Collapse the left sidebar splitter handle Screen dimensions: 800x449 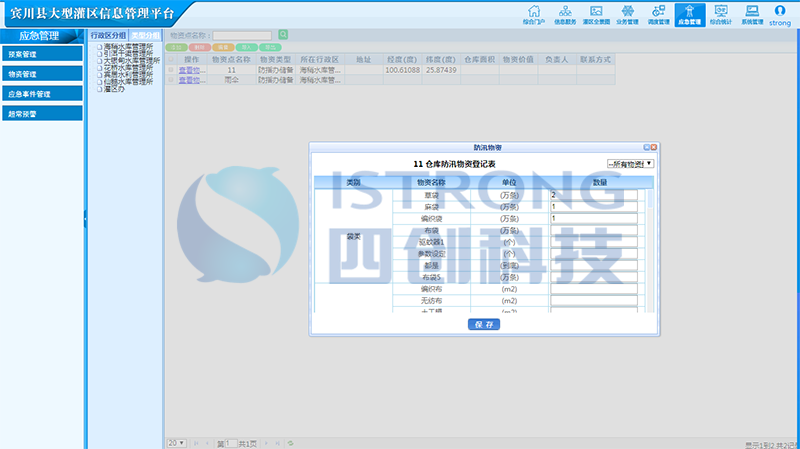pyautogui.click(x=85, y=219)
